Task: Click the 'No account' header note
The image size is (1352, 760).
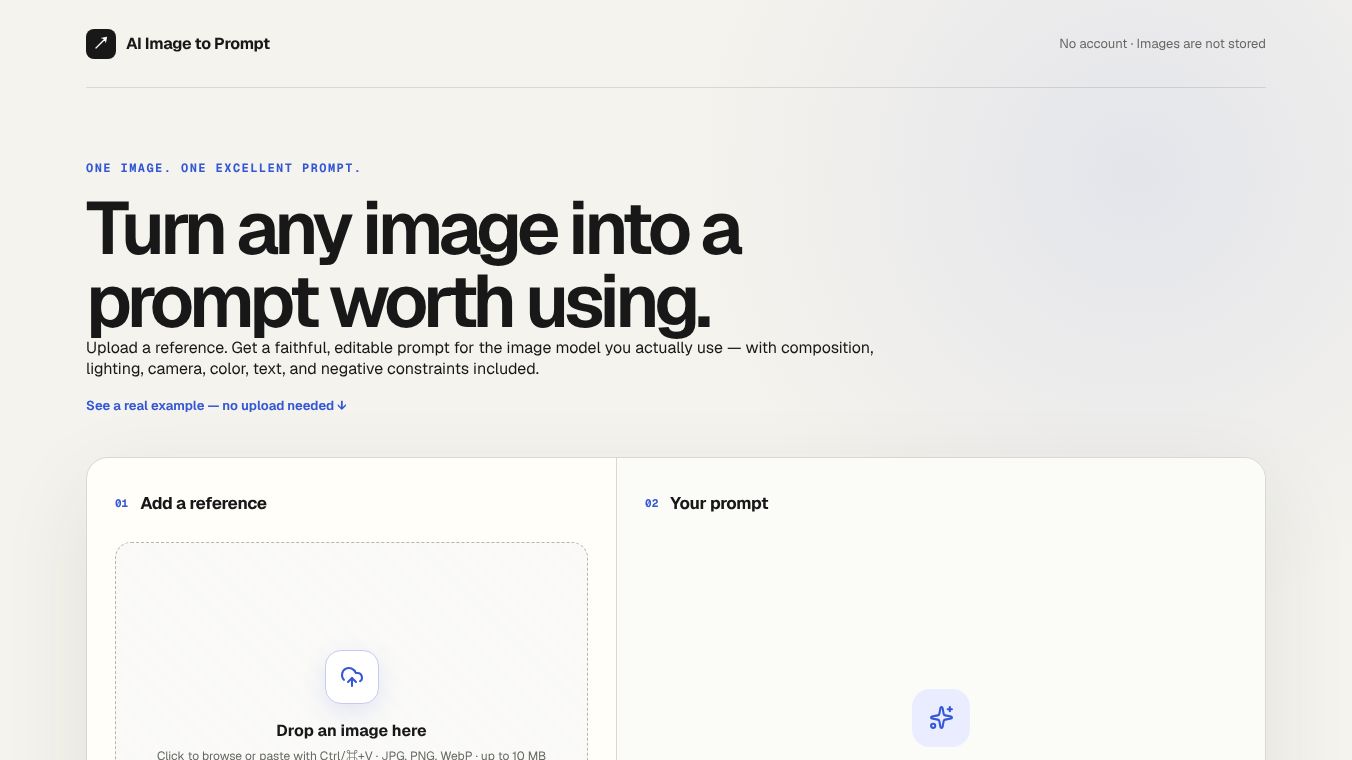Action: [x=1093, y=44]
